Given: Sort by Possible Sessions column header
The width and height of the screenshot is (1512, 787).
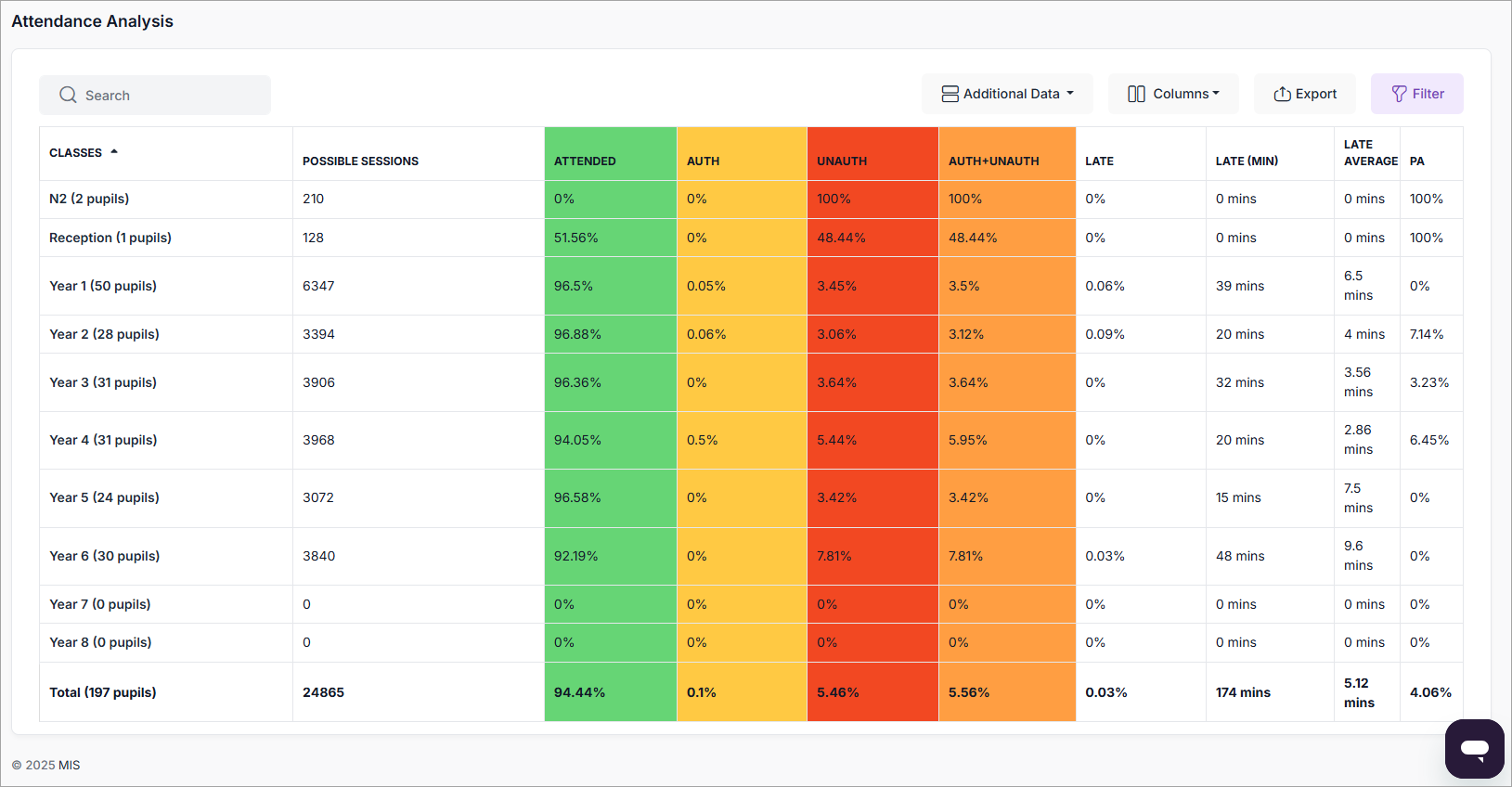Looking at the screenshot, I should [360, 161].
